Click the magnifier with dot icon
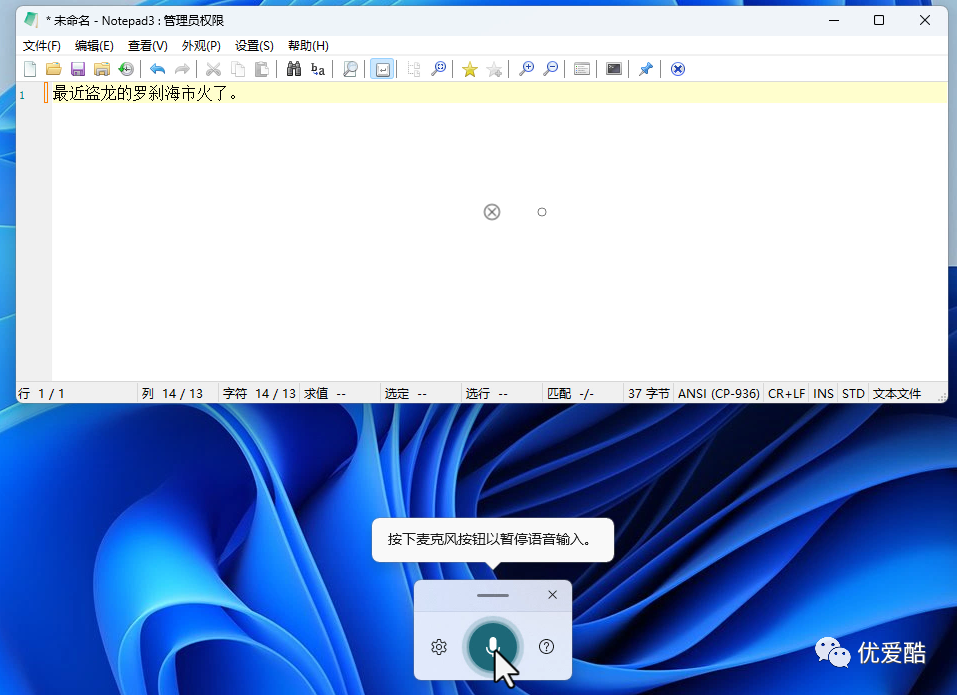 438,69
